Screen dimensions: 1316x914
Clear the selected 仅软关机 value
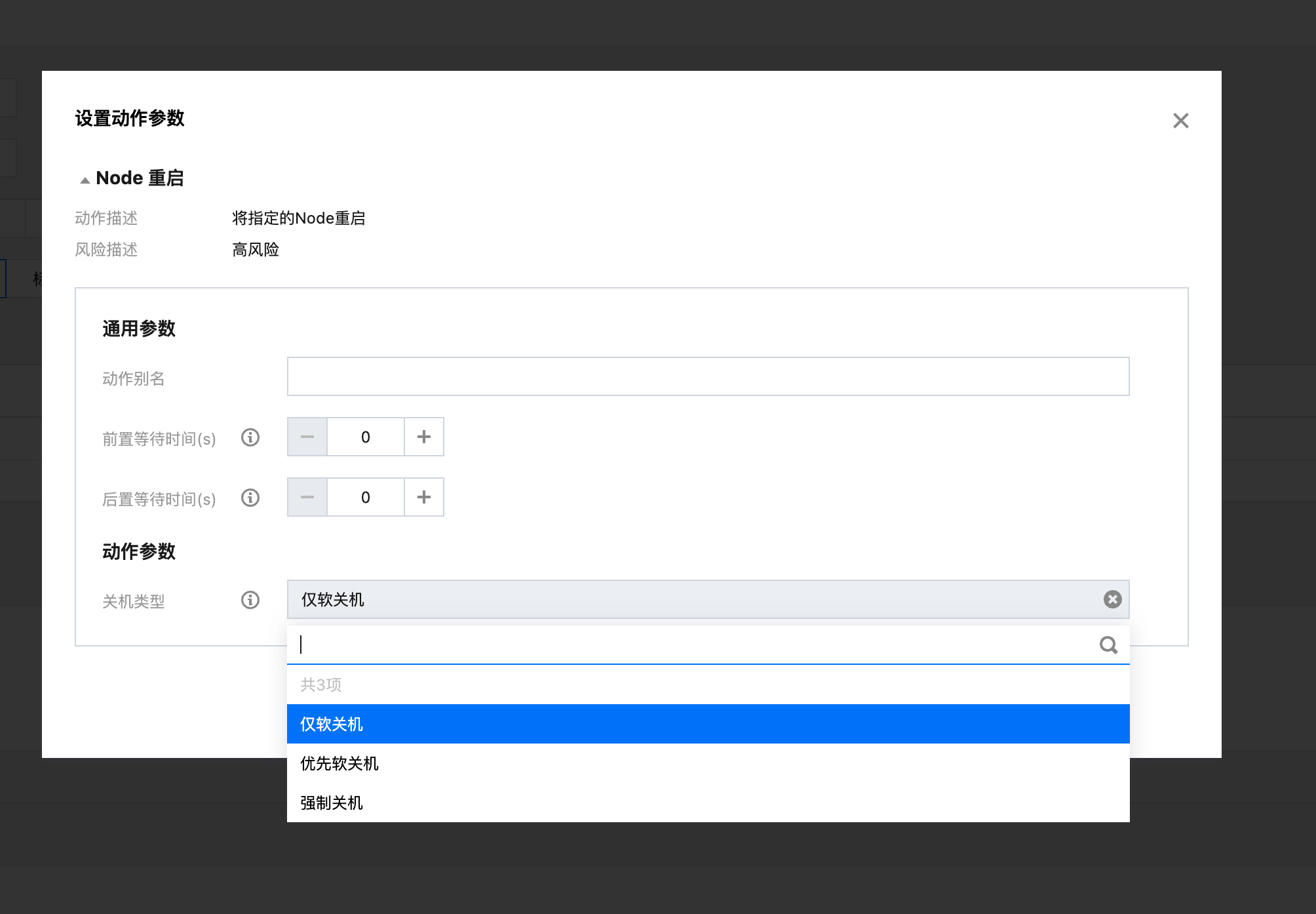pos(1112,599)
